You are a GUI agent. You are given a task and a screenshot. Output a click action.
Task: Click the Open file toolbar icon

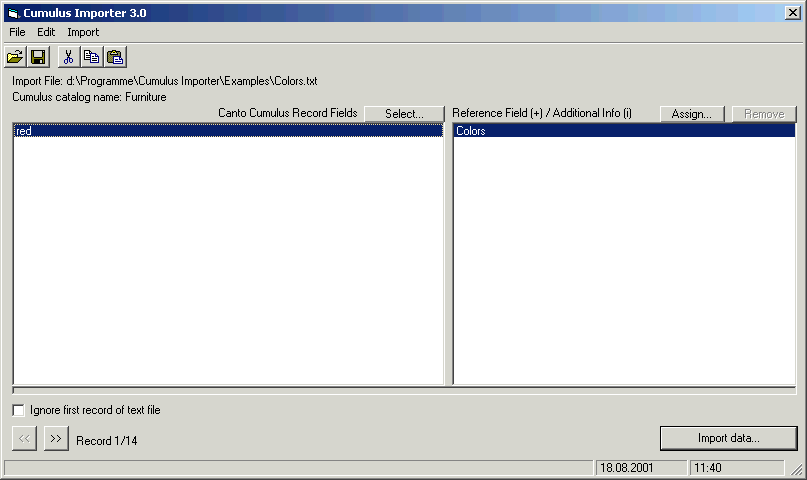coord(15,57)
